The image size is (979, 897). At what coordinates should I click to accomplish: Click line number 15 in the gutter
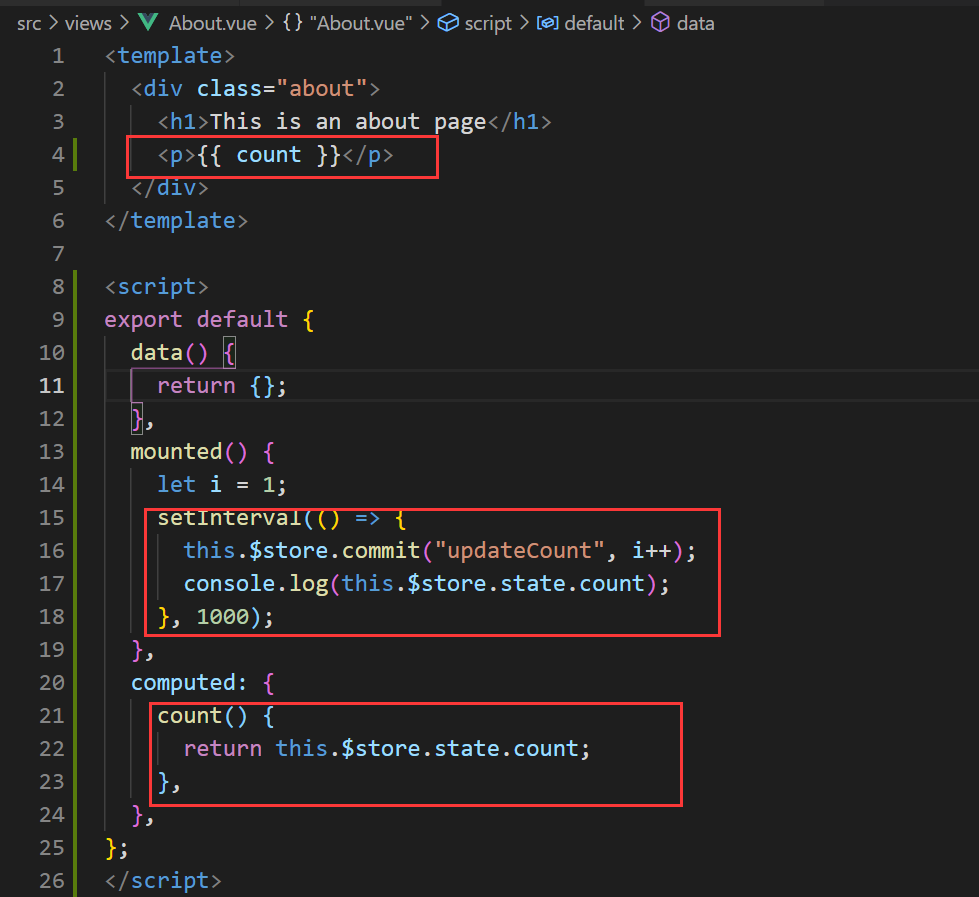[x=52, y=517]
